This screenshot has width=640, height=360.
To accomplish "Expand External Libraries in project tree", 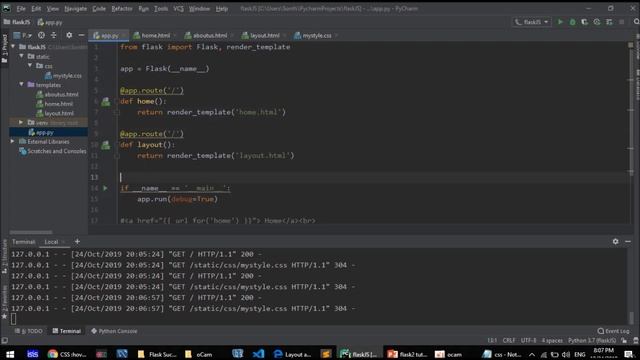I will 13,141.
